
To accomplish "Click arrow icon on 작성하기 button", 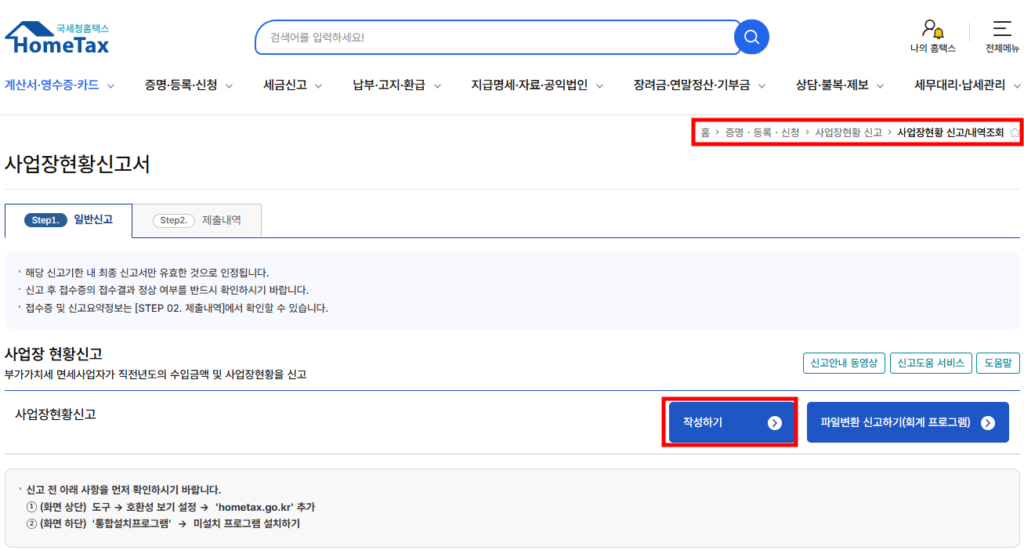I will point(775,423).
